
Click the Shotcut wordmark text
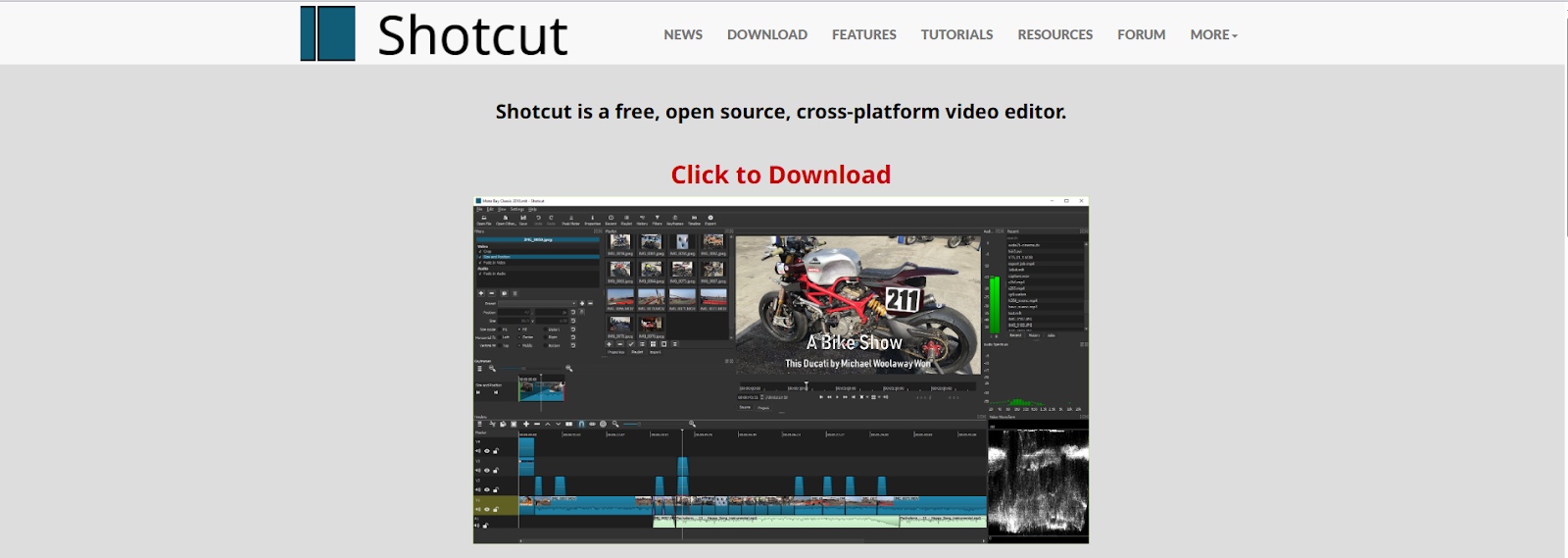tap(472, 35)
